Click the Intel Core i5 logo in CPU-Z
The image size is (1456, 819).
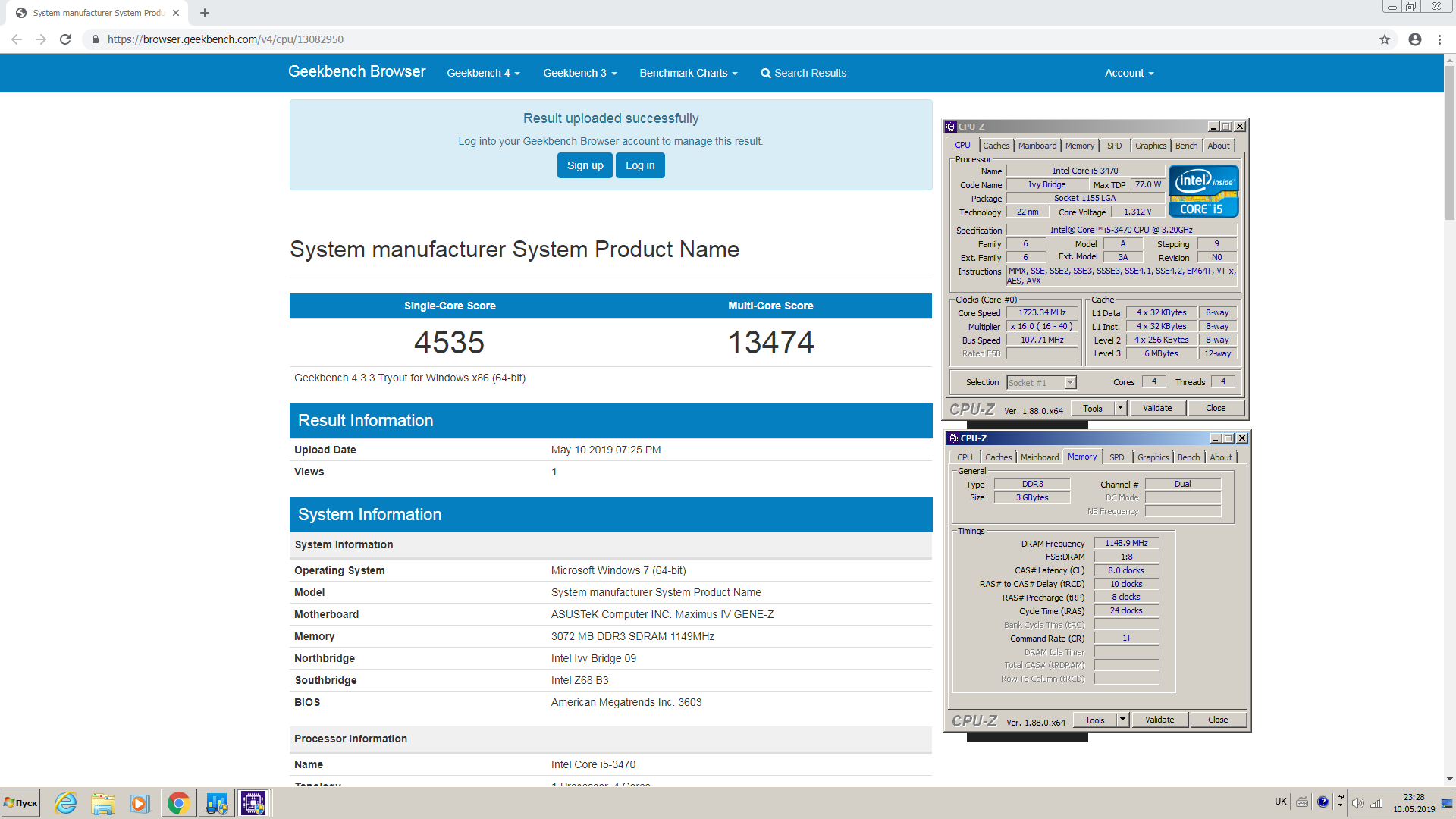[1203, 191]
